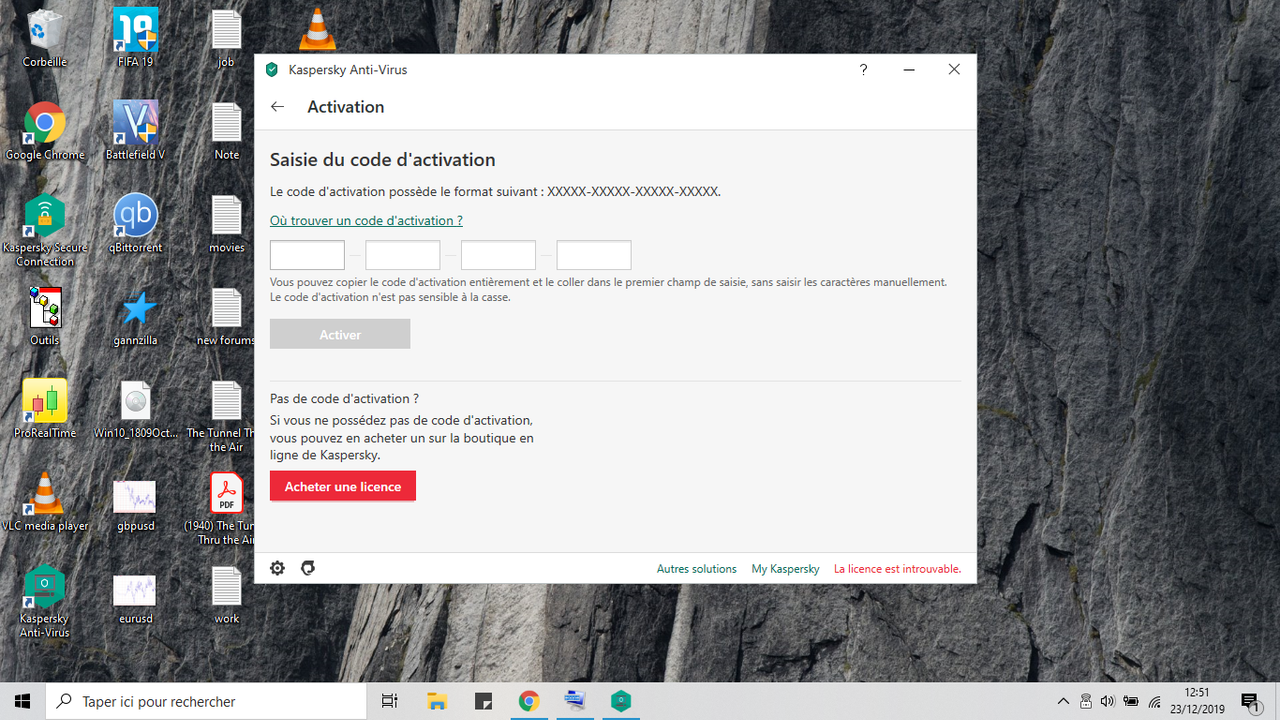Click the second activation code field
Image resolution: width=1280 pixels, height=720 pixels.
403,255
